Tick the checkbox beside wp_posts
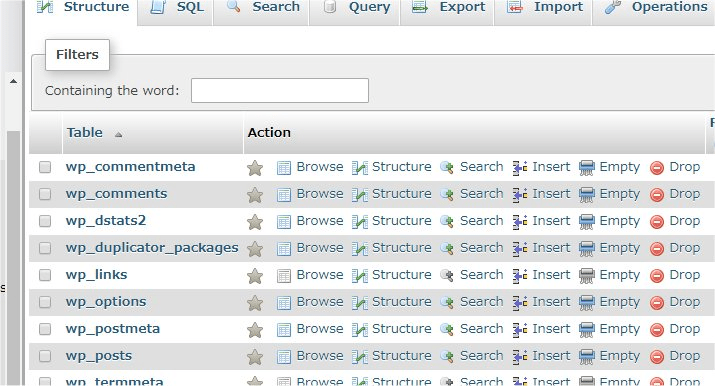715x386 pixels. click(x=45, y=355)
